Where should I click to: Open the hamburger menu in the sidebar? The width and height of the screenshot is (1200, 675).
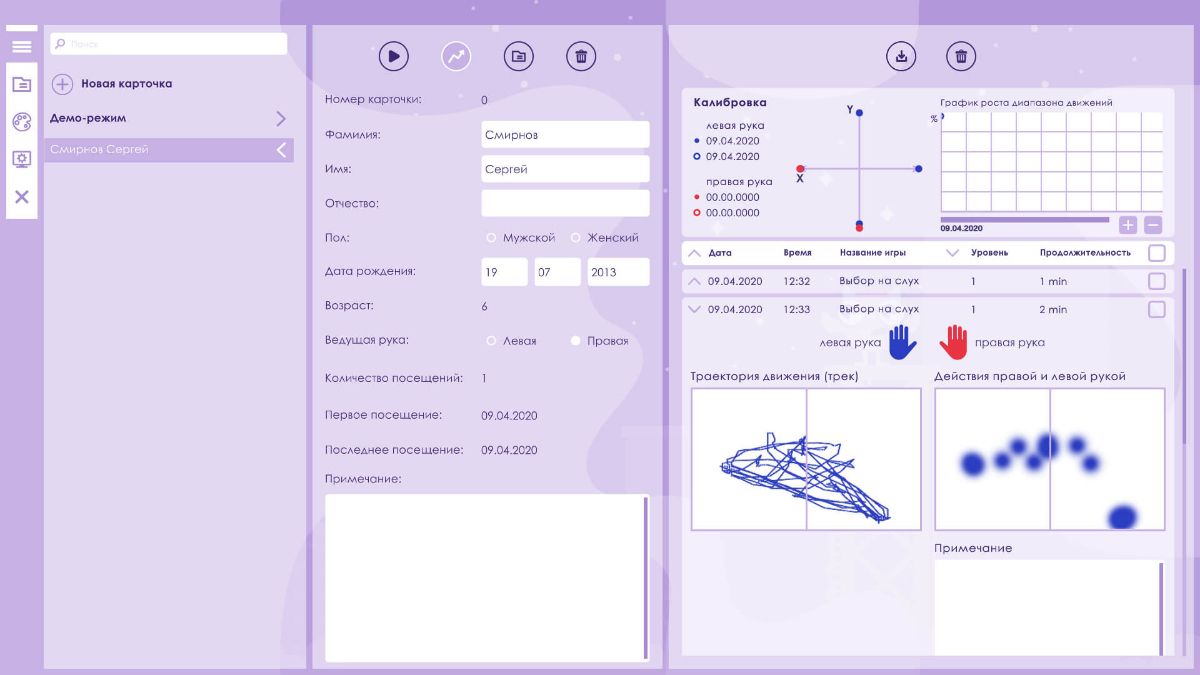pos(21,46)
